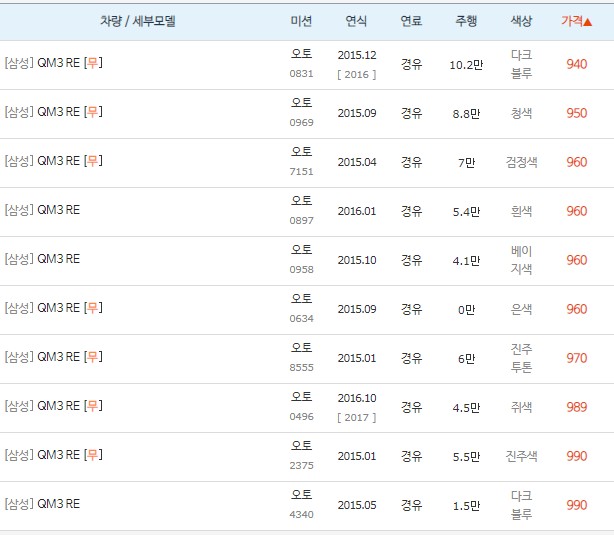Sort by the 가격 price column header
614x535 pixels.
coord(576,21)
